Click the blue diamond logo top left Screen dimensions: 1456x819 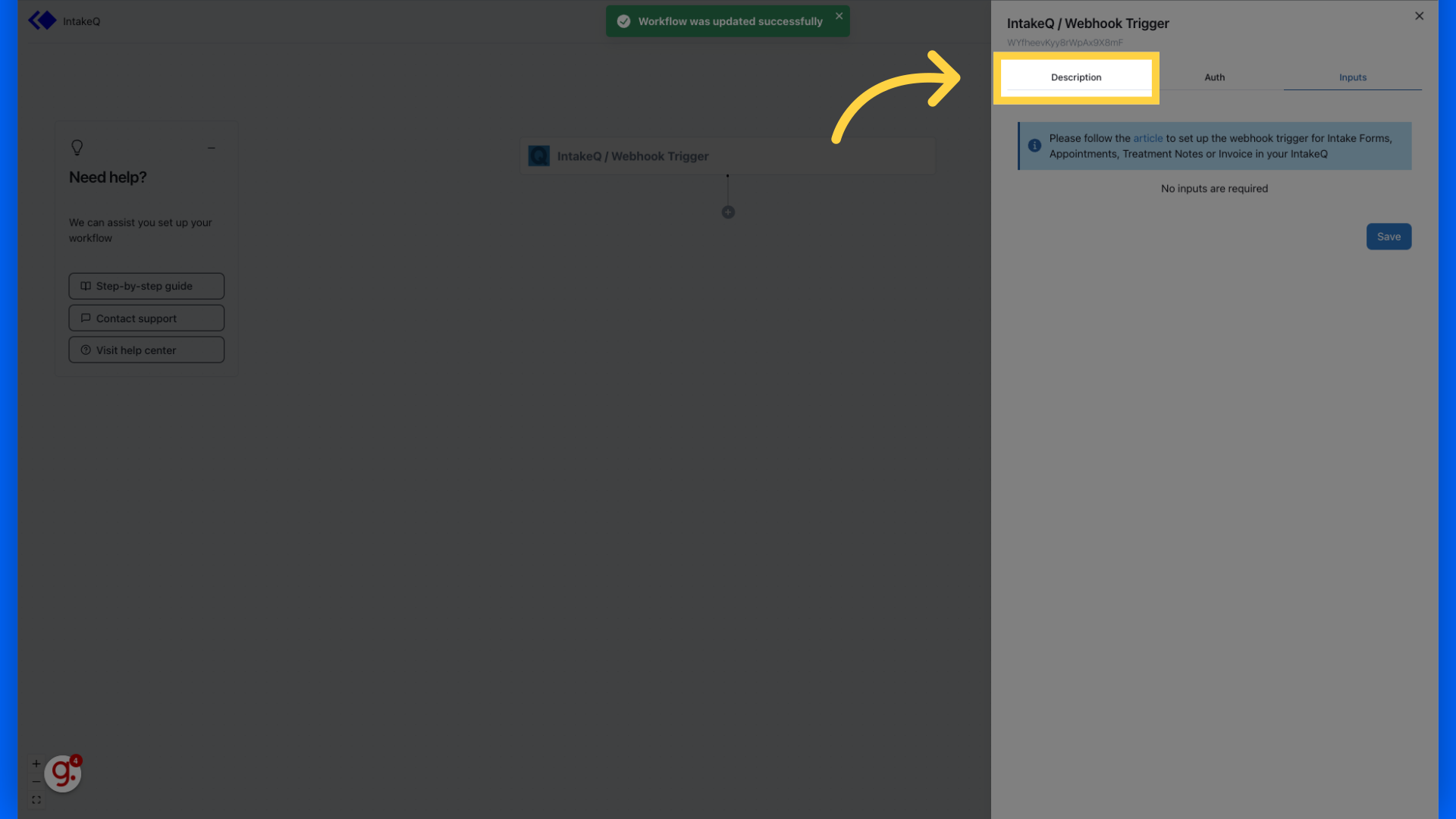[42, 20]
